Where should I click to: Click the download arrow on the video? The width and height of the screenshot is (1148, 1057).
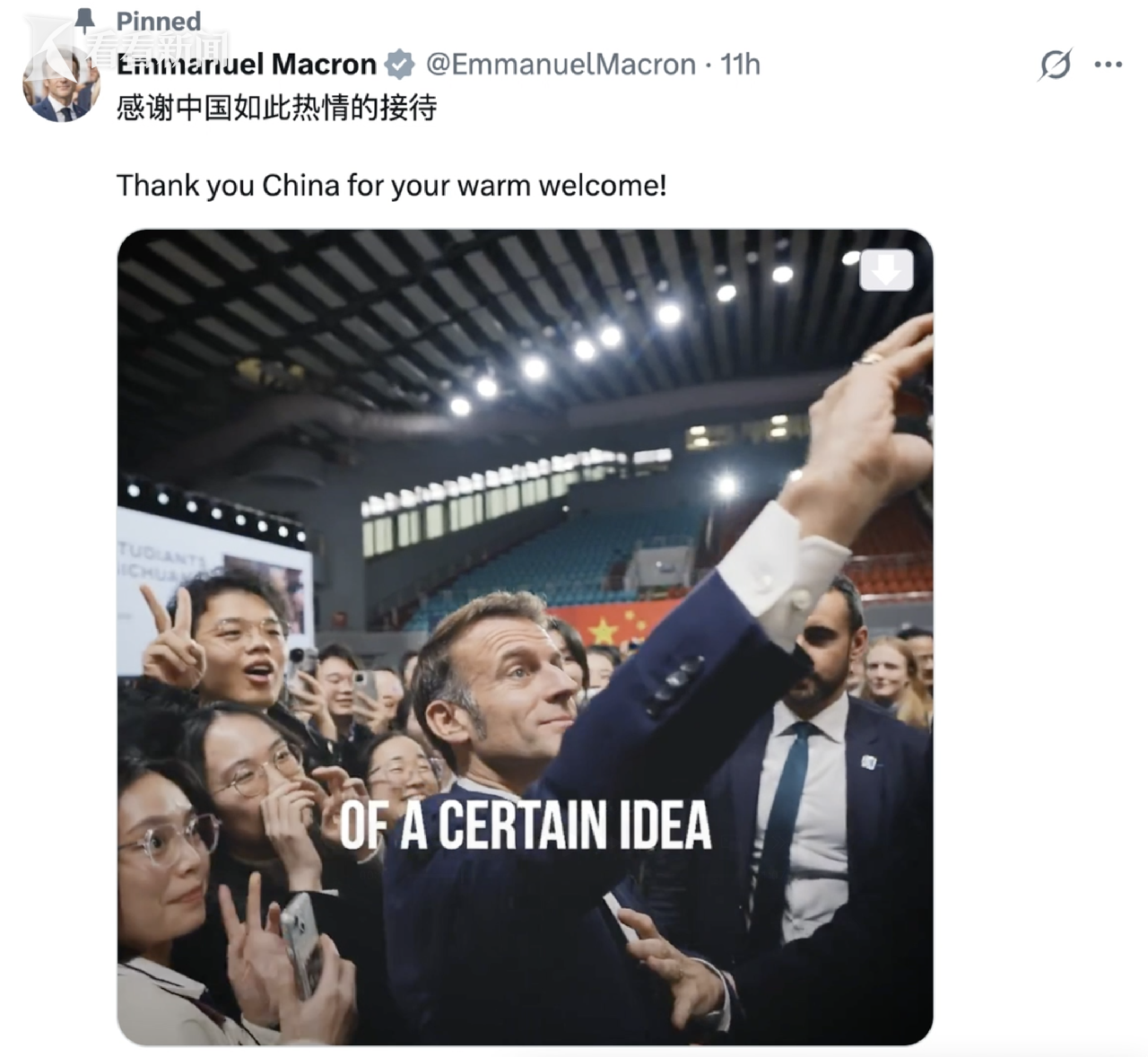tap(886, 270)
